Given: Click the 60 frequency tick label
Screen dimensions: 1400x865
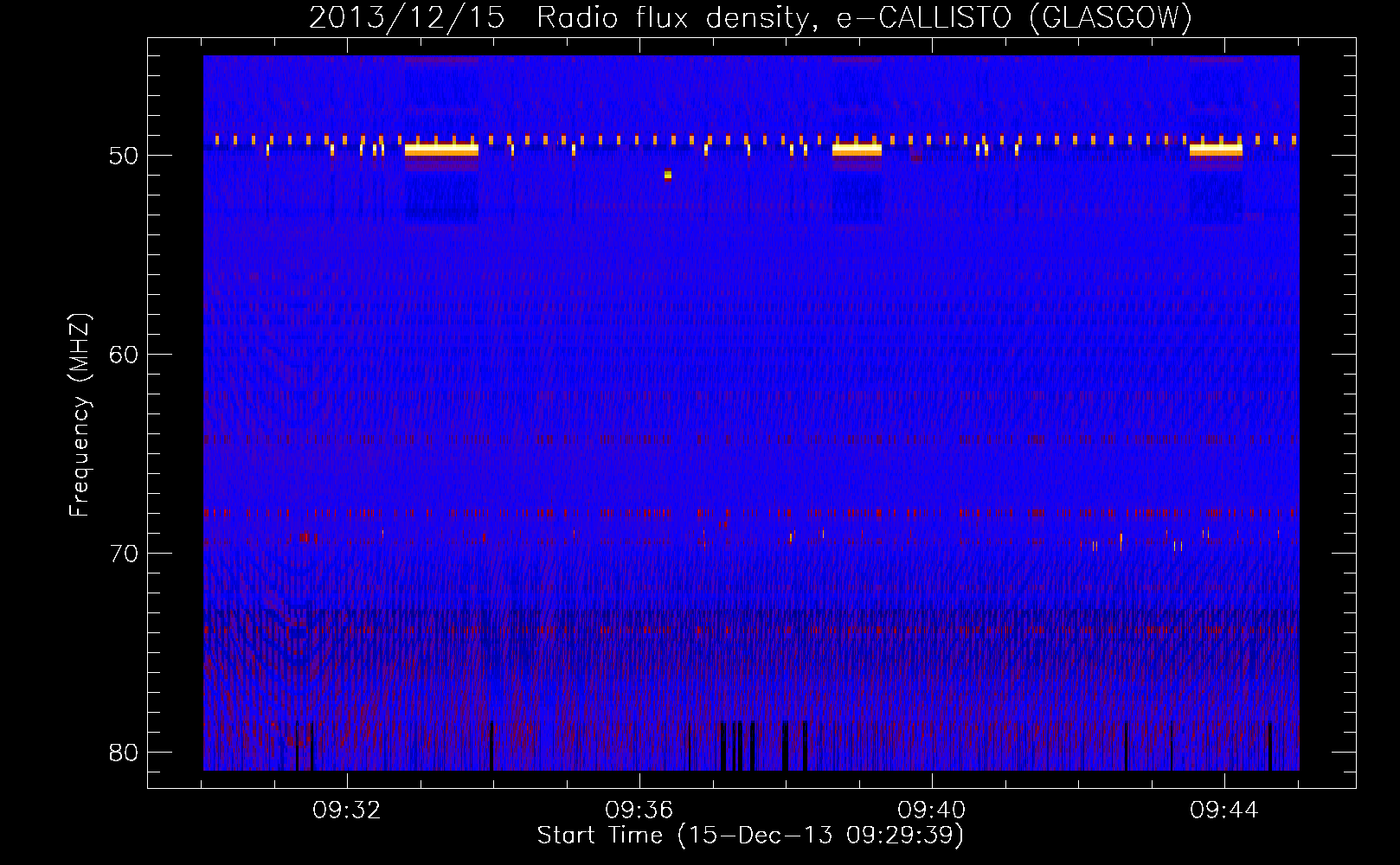Looking at the screenshot, I should [124, 355].
